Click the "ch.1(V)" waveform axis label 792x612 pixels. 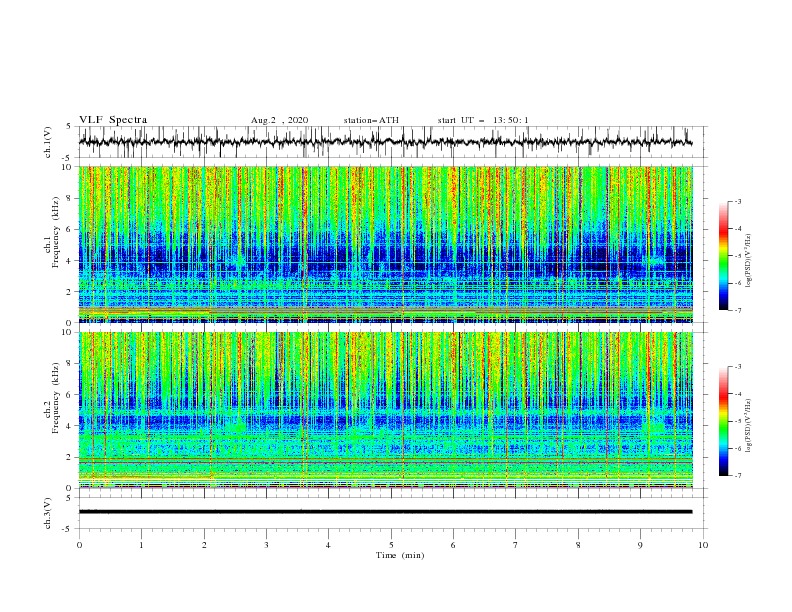pos(48,142)
